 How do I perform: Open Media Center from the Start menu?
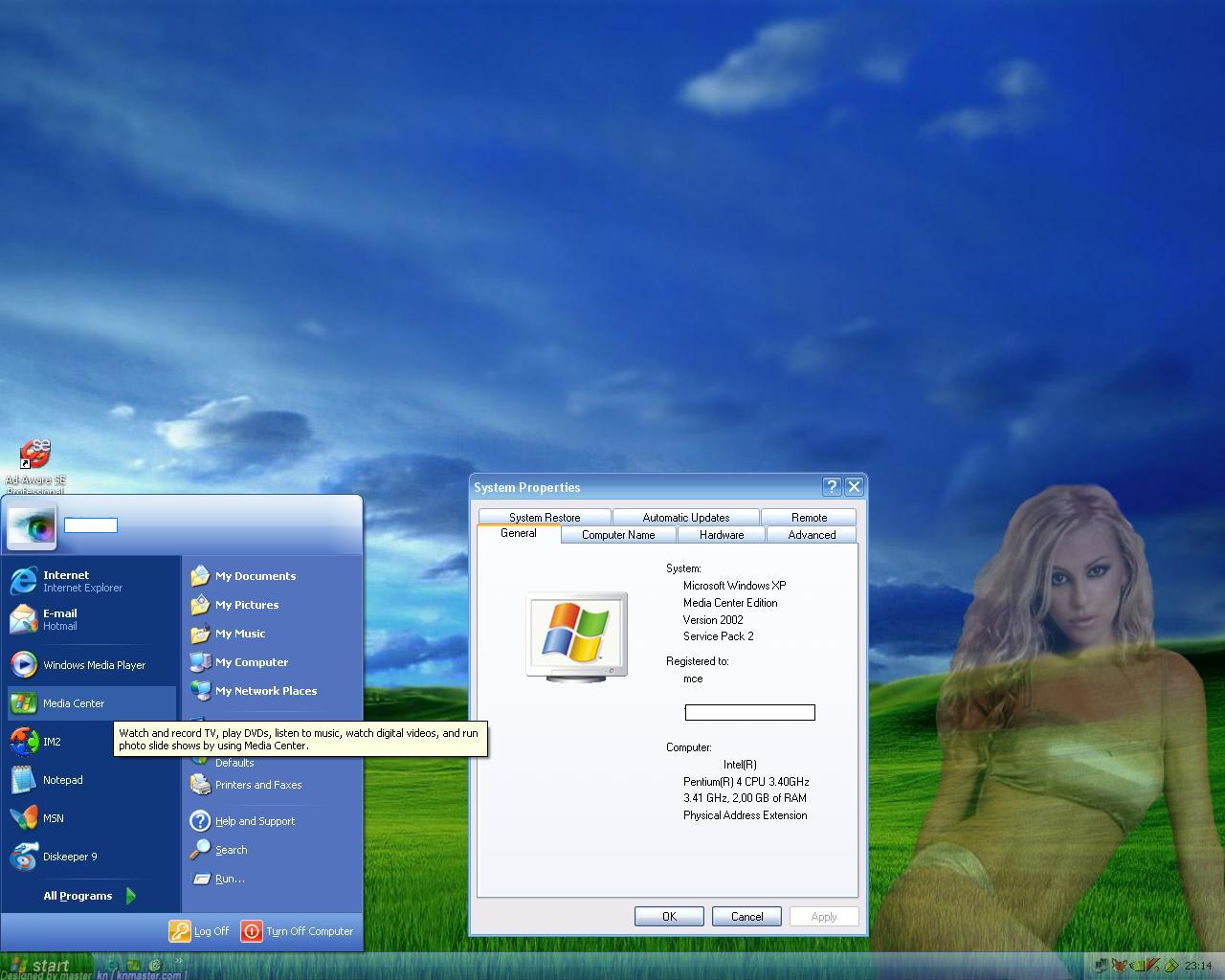[x=91, y=703]
